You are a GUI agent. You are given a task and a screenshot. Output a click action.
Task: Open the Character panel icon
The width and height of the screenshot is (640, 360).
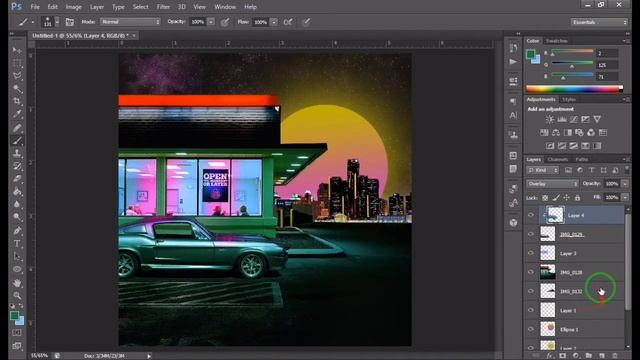tap(513, 116)
